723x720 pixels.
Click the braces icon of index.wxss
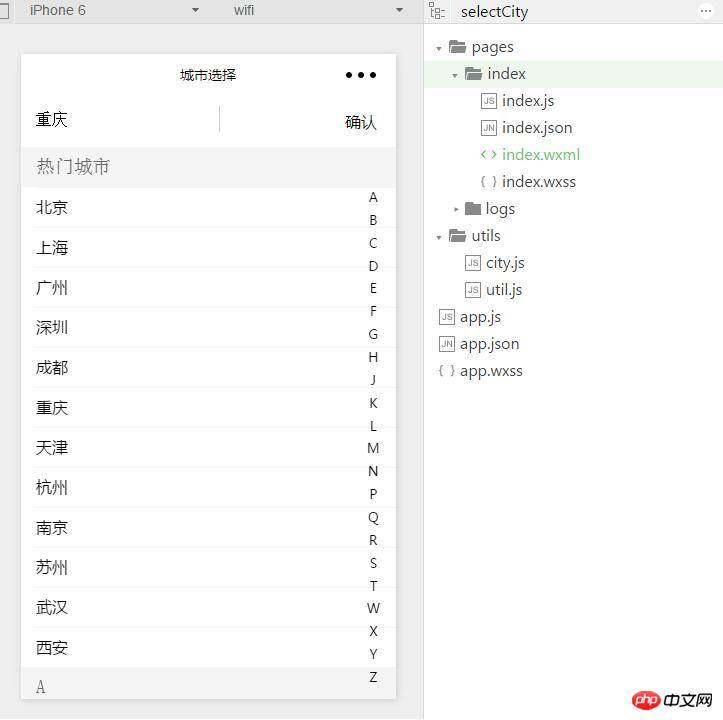pyautogui.click(x=488, y=182)
